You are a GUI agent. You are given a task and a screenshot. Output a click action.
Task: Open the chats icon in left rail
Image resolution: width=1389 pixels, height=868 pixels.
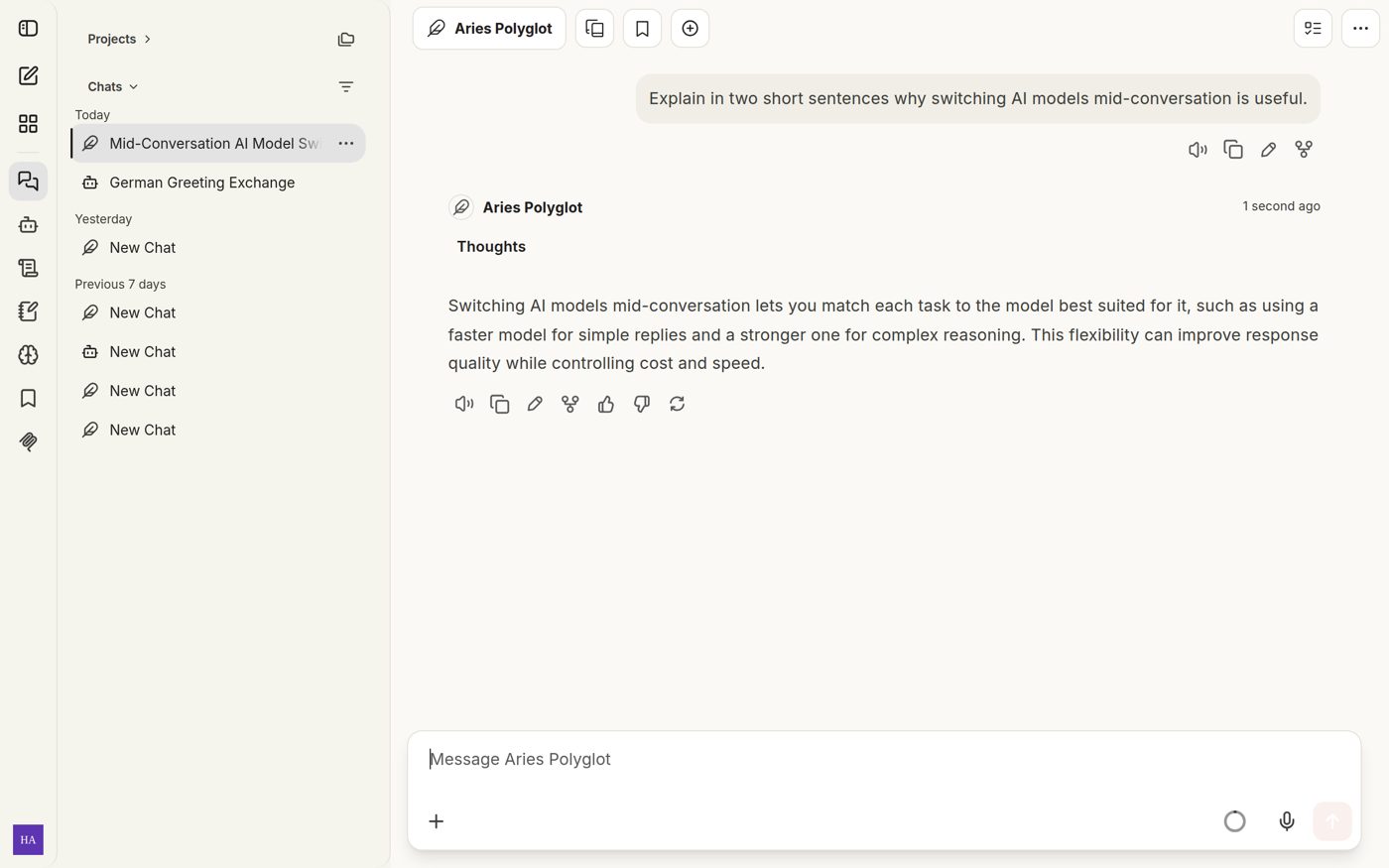coord(28,182)
